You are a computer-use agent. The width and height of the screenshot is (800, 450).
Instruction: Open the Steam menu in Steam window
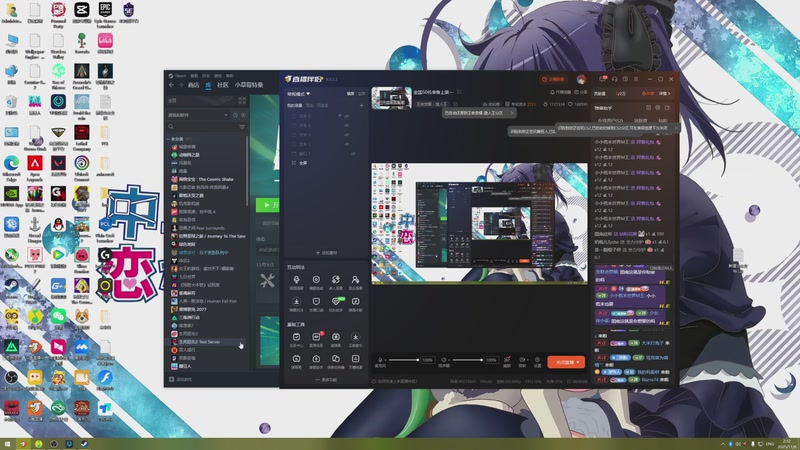pos(181,76)
